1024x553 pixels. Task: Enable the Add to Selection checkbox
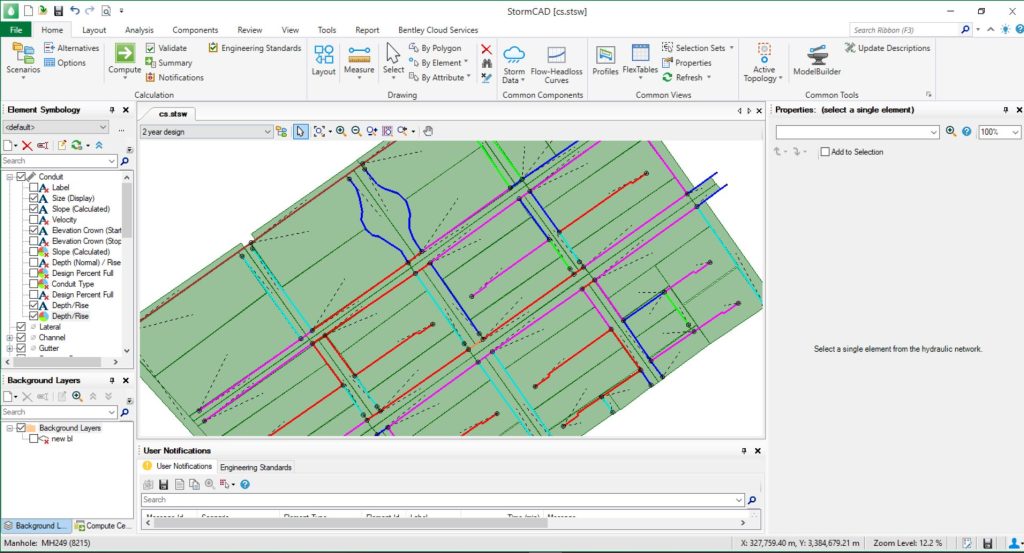click(x=825, y=152)
